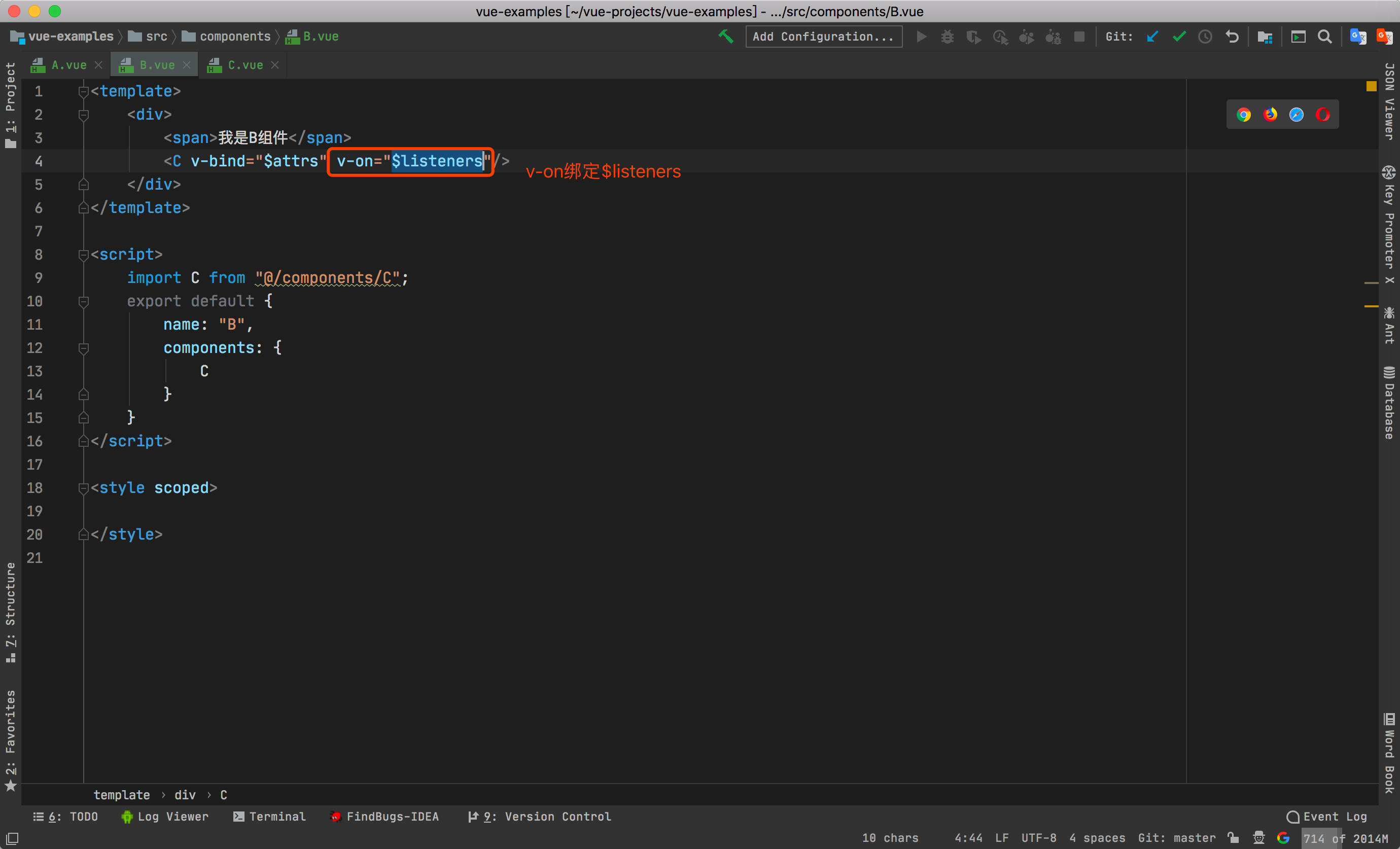Click Search Everywhere magnifier icon
1400x849 pixels.
pyautogui.click(x=1324, y=37)
